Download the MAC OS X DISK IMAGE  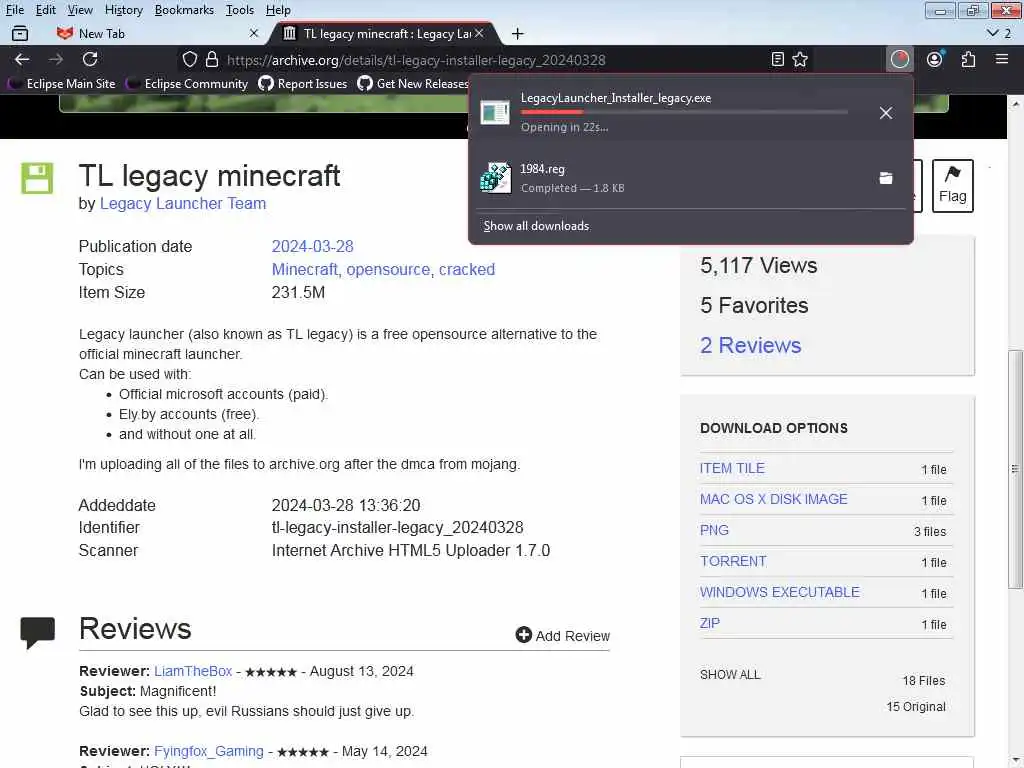coord(773,499)
